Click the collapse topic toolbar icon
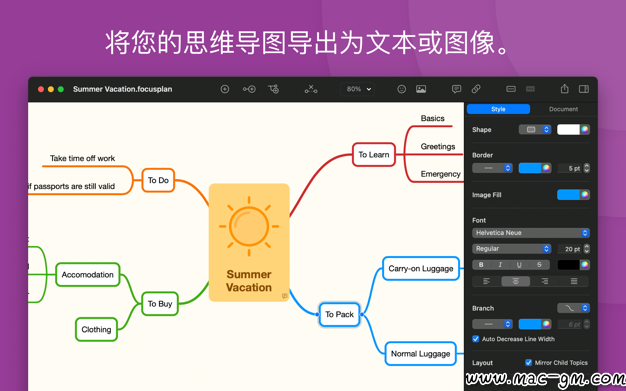 tap(511, 89)
